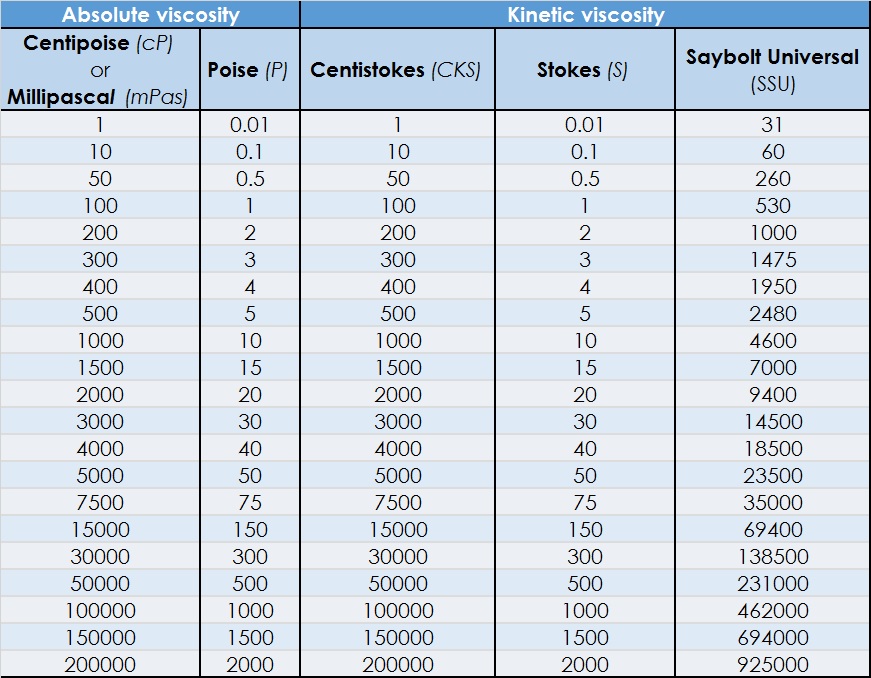Select the Stokes (S) column header
The image size is (871, 678).
583,69
